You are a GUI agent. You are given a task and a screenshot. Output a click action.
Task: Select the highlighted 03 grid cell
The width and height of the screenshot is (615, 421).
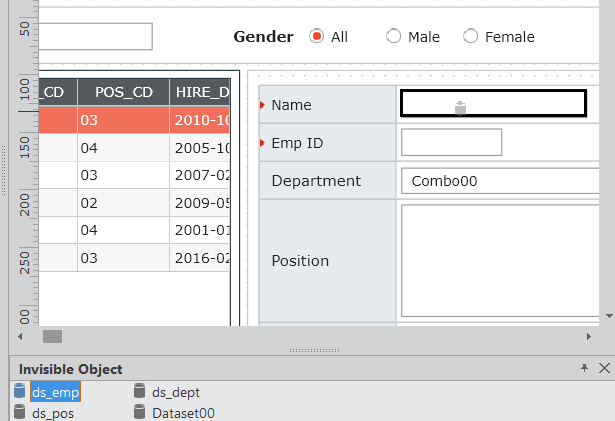pyautogui.click(x=124, y=120)
